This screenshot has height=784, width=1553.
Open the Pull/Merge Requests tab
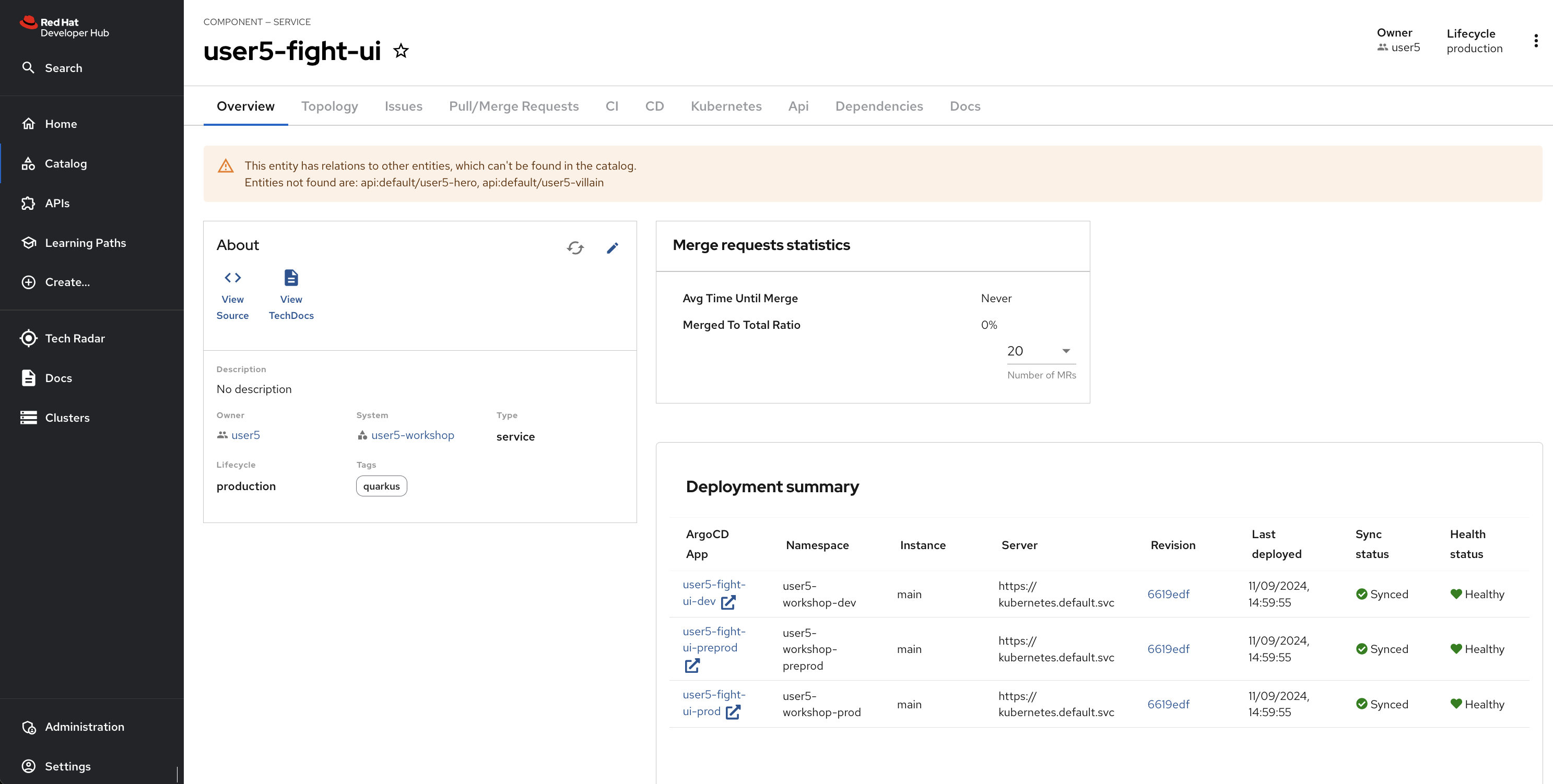[514, 106]
